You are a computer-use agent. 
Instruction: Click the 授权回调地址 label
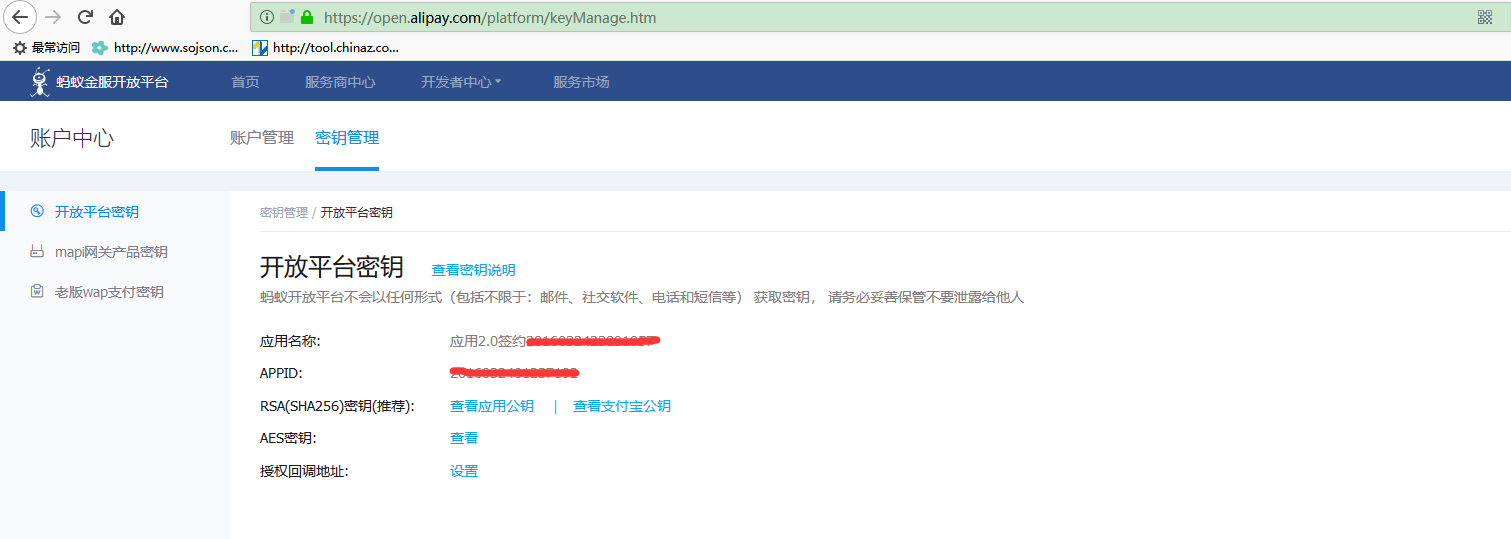[304, 471]
